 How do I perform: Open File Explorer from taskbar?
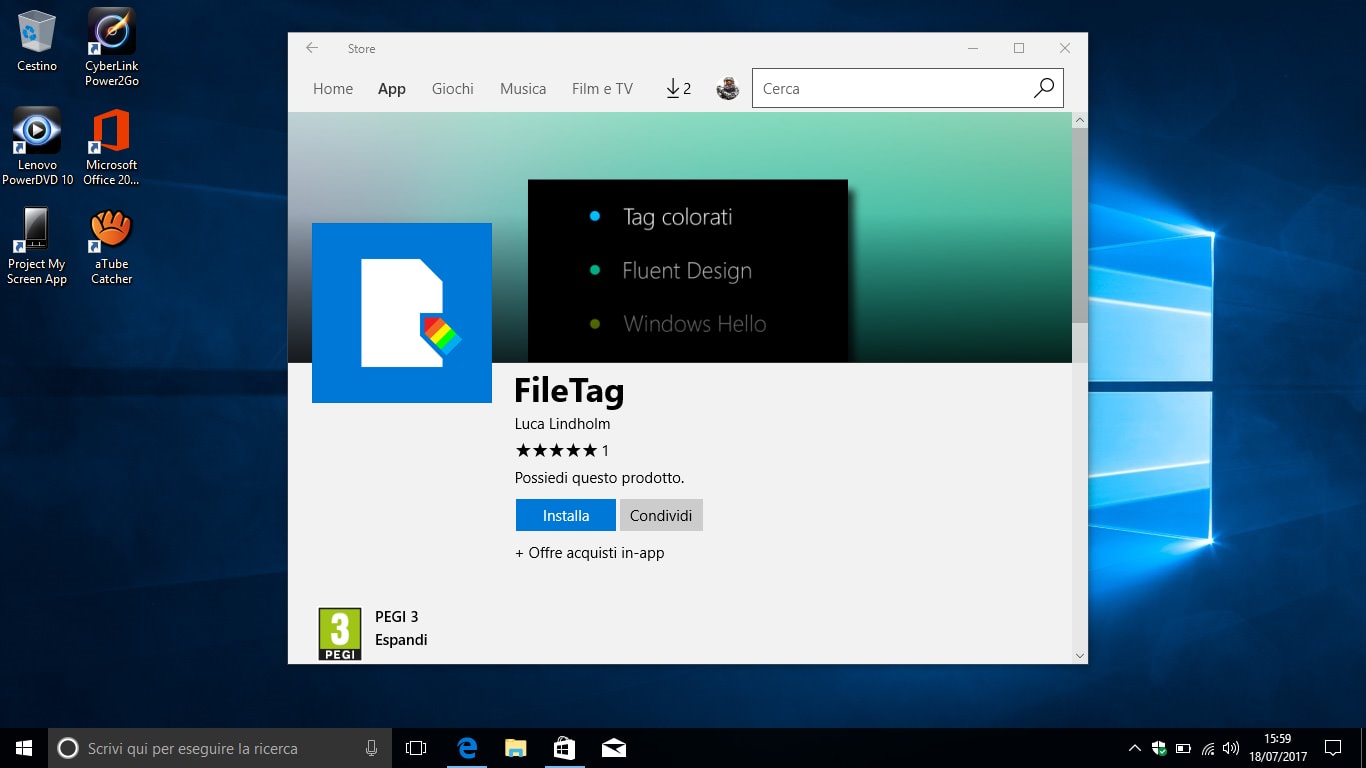pos(515,748)
